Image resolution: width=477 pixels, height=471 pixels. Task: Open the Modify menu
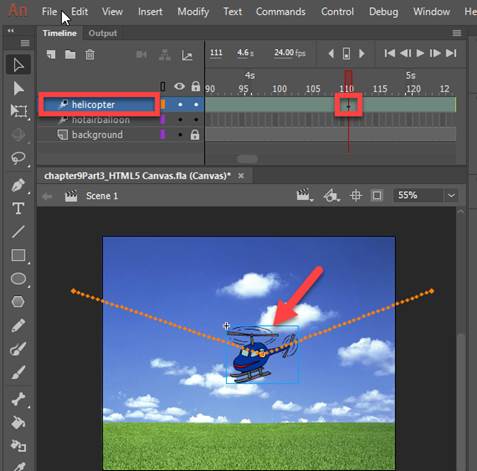pyautogui.click(x=193, y=12)
